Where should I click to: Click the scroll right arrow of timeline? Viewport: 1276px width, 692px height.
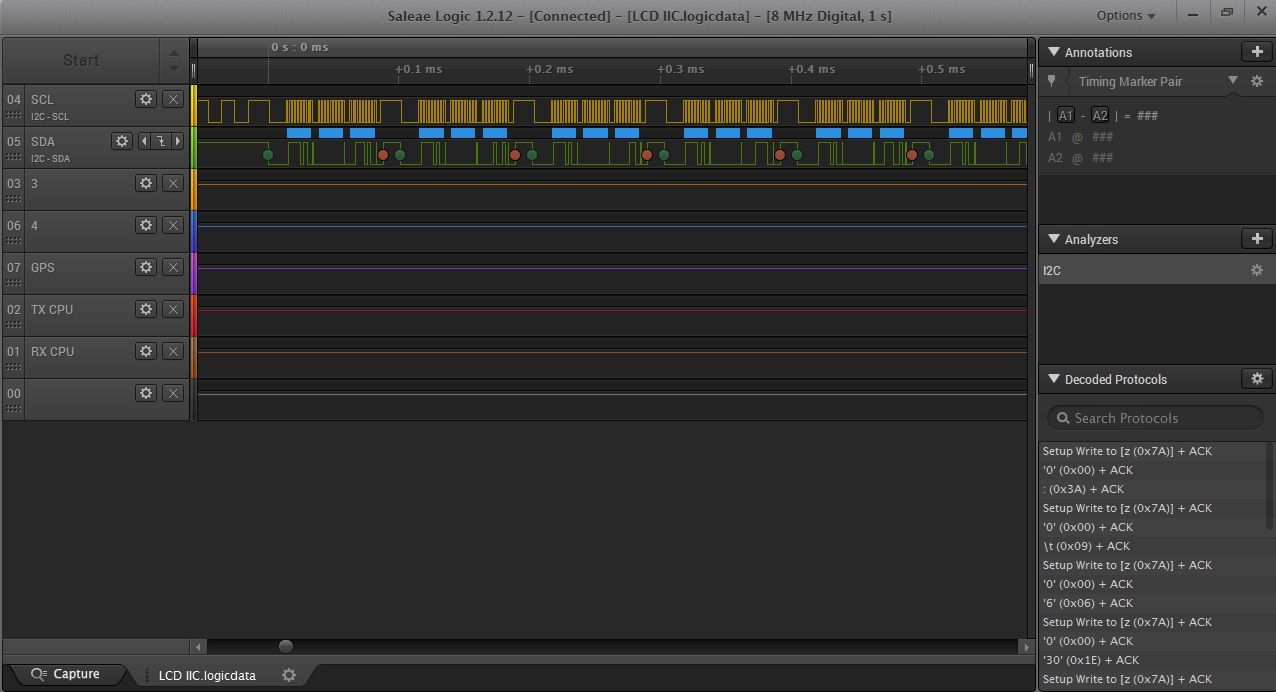[x=1026, y=647]
